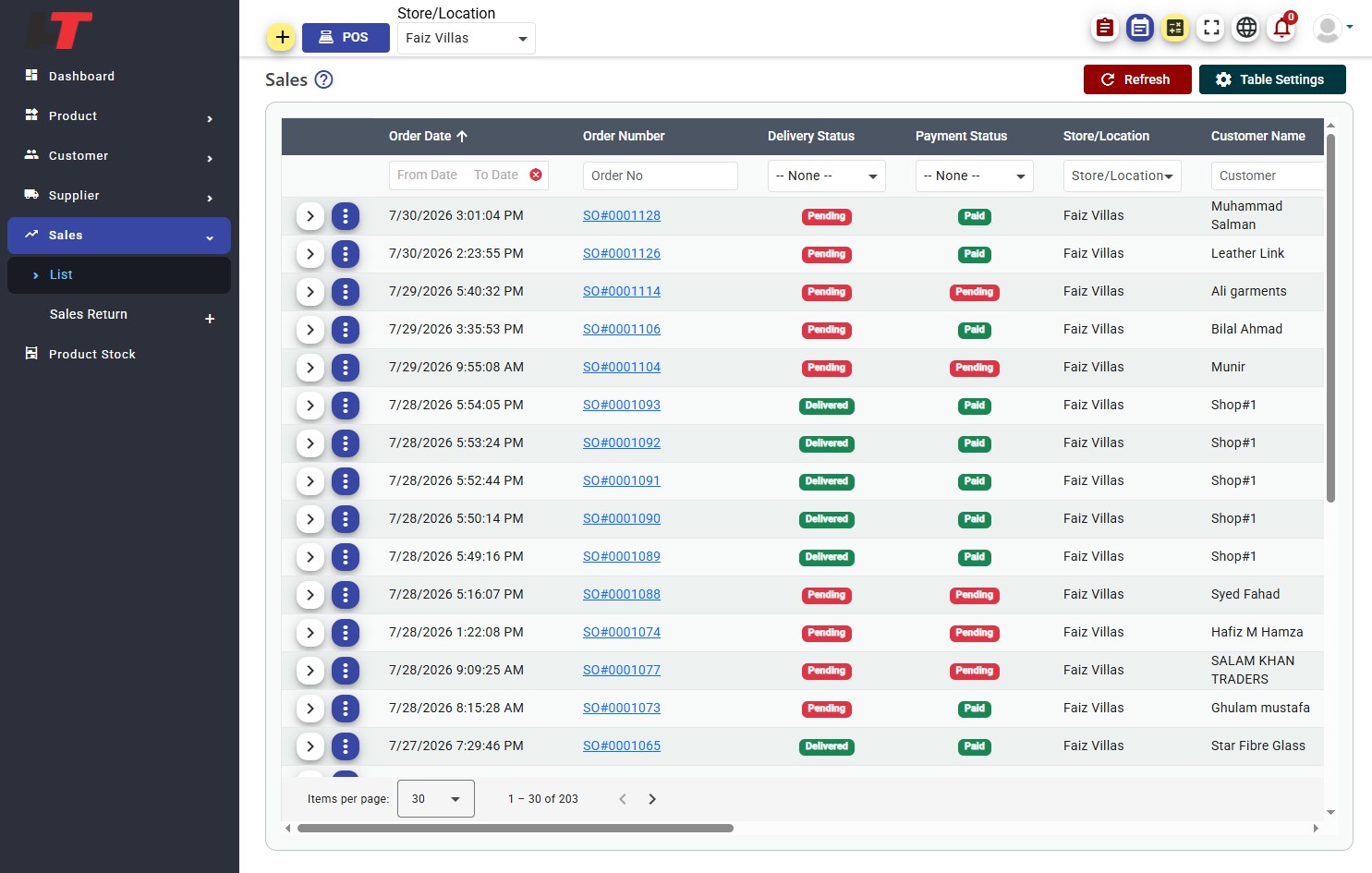Open the blue calendar icon in header

point(1140,28)
